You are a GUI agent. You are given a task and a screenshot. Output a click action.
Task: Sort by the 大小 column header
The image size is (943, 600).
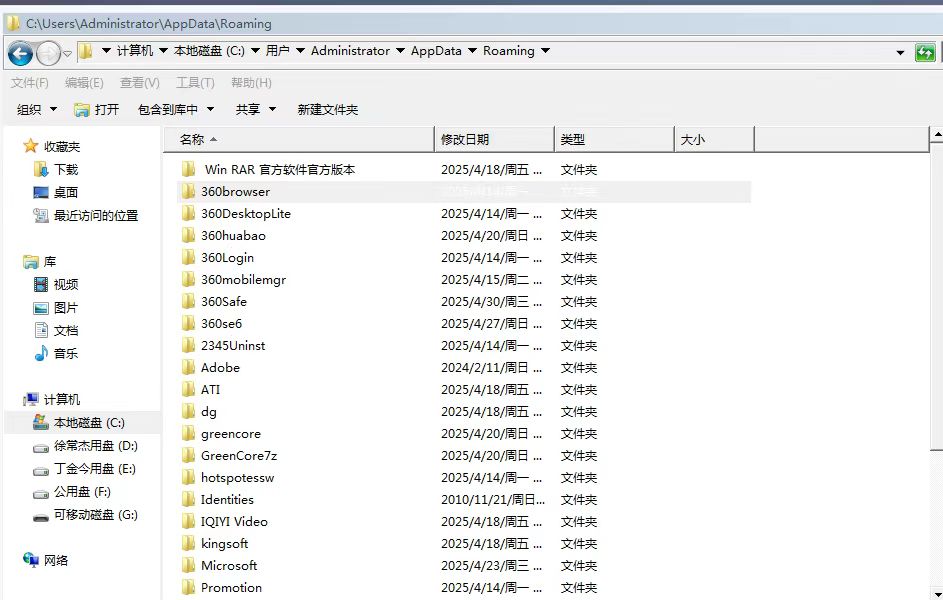pos(714,139)
